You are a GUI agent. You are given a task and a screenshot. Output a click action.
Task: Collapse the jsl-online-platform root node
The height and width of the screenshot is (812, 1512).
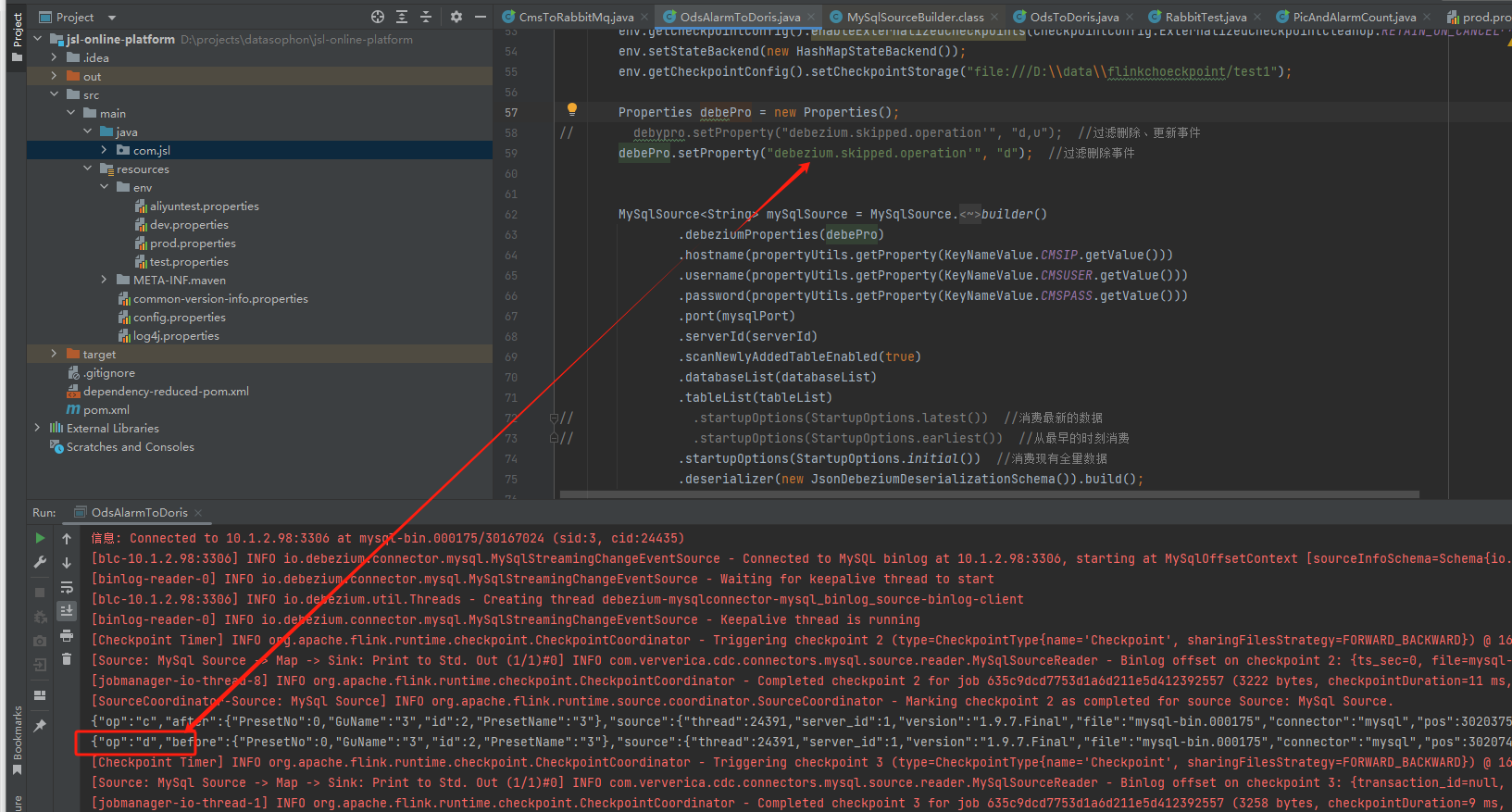38,39
